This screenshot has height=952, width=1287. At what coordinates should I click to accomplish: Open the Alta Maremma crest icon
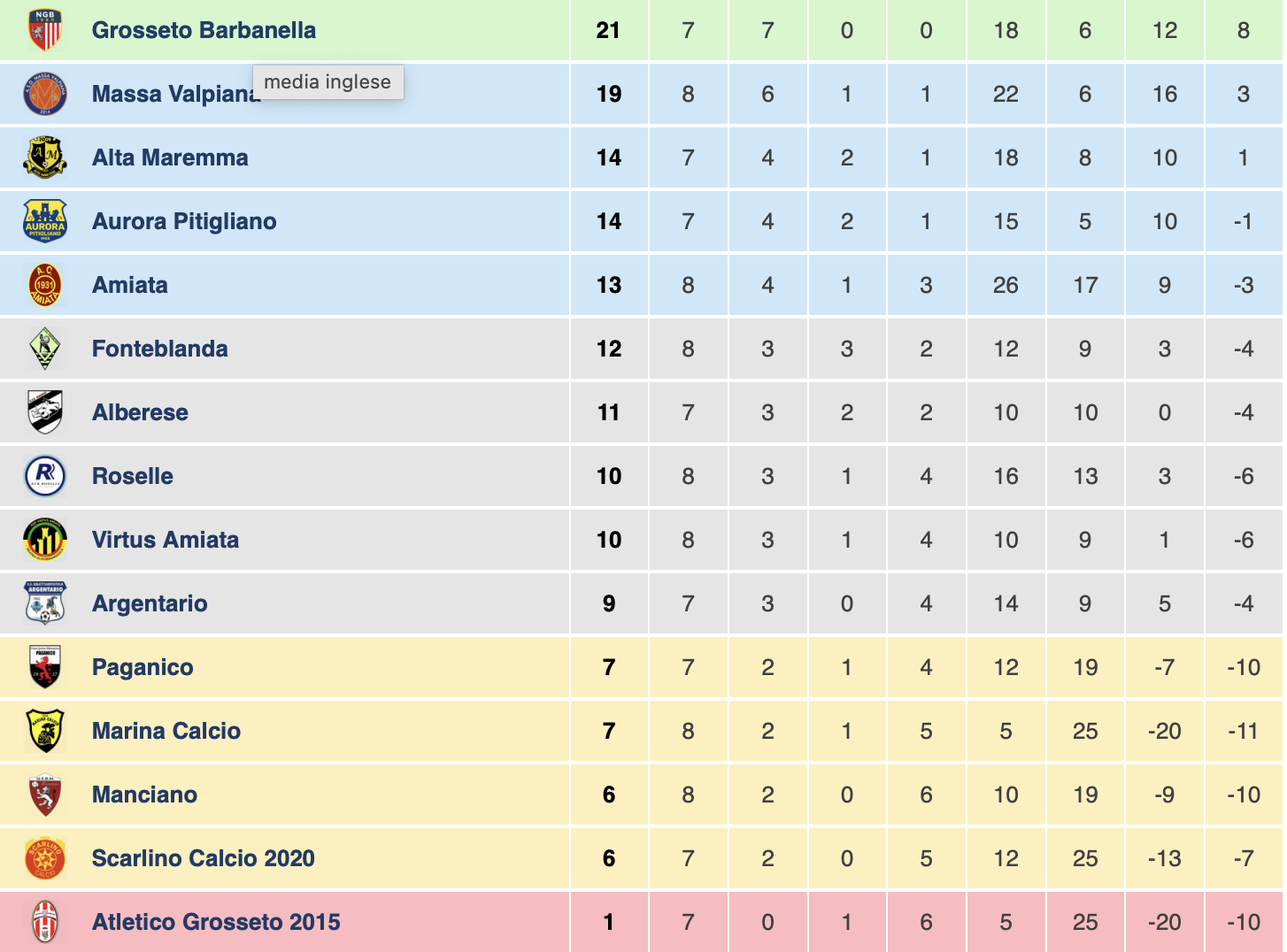coord(45,157)
